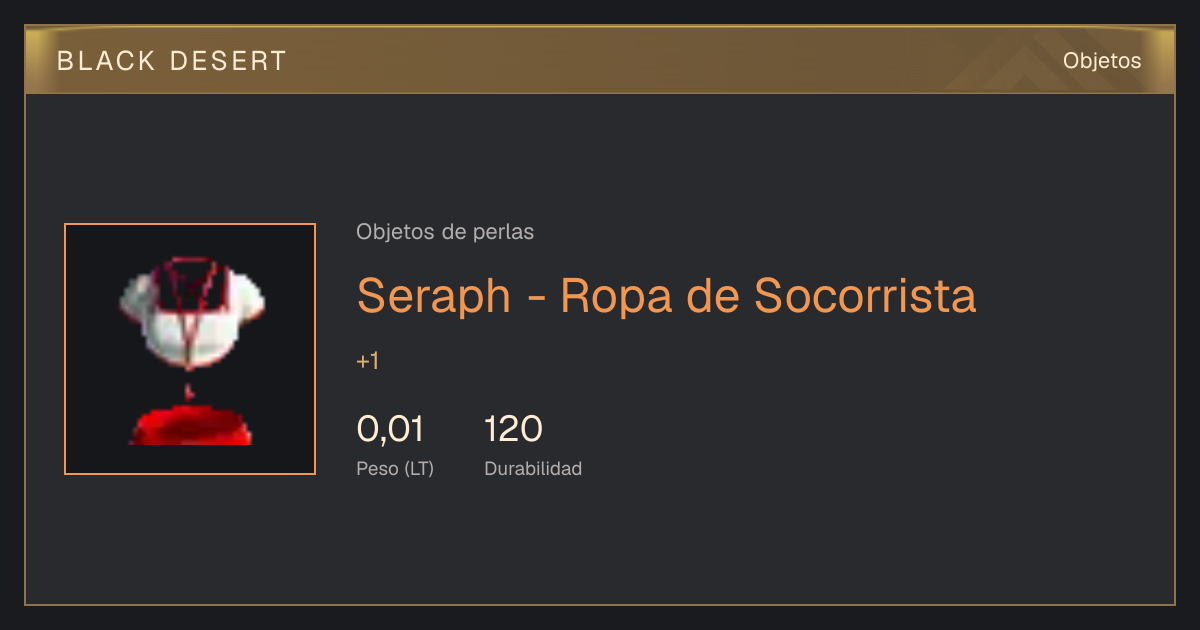Click the empty dark card area below stats

tap(600, 545)
